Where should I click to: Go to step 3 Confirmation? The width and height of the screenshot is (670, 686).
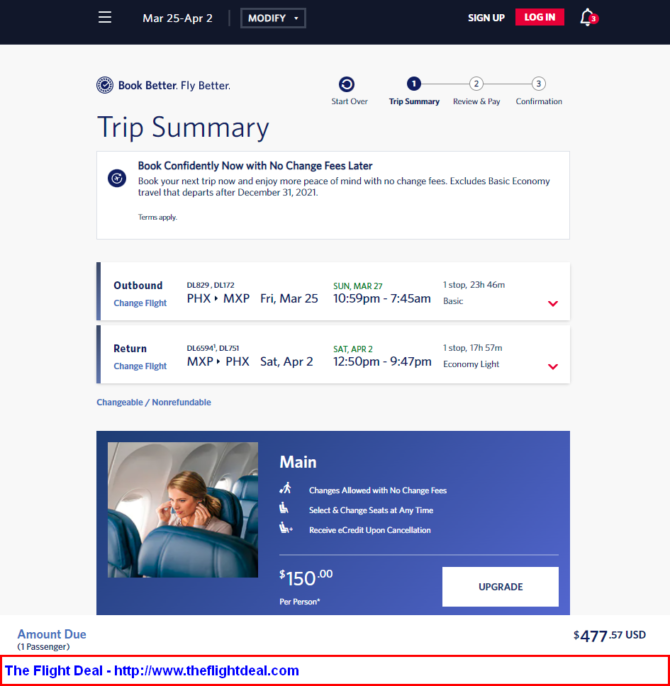tap(539, 91)
